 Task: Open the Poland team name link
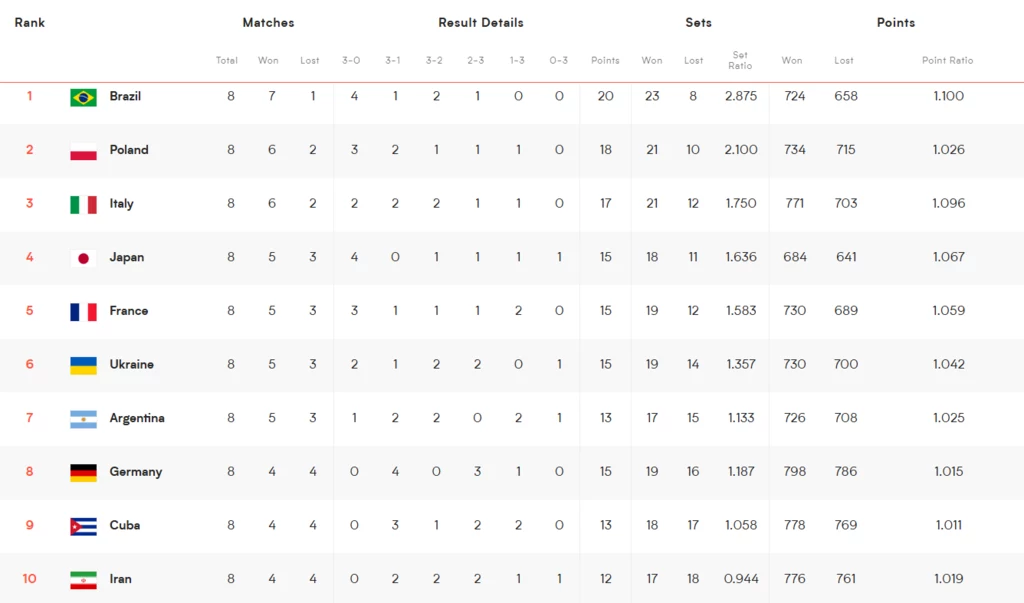point(129,150)
